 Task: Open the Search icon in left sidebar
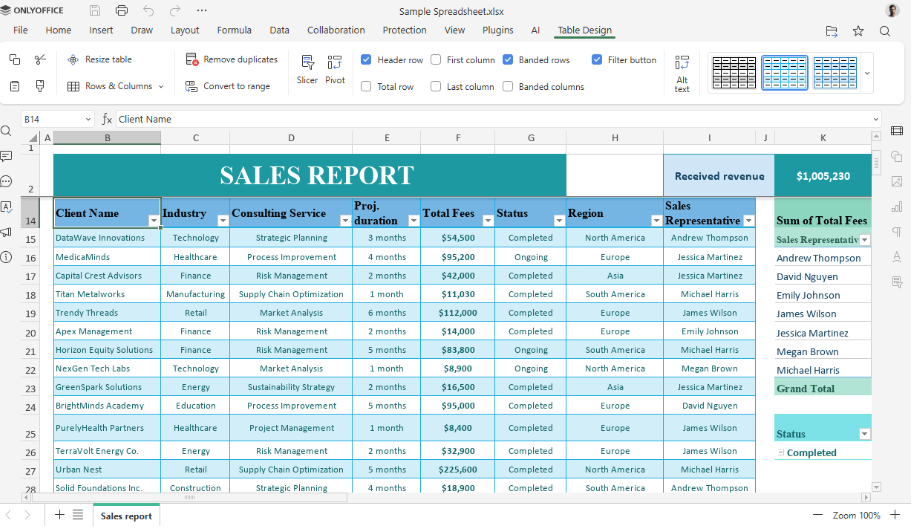tap(7, 131)
